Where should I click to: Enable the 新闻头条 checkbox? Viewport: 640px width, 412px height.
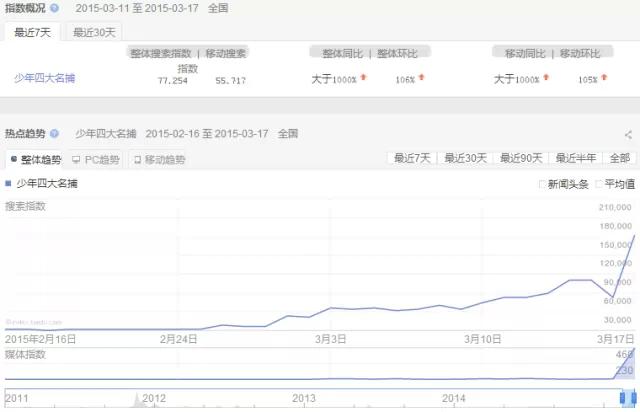(543, 184)
